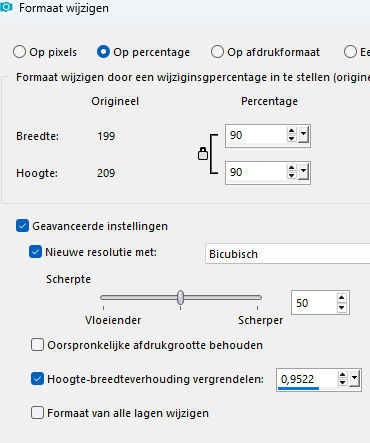Click the Scherpte slider handle
The image size is (370, 443).
coord(180,297)
